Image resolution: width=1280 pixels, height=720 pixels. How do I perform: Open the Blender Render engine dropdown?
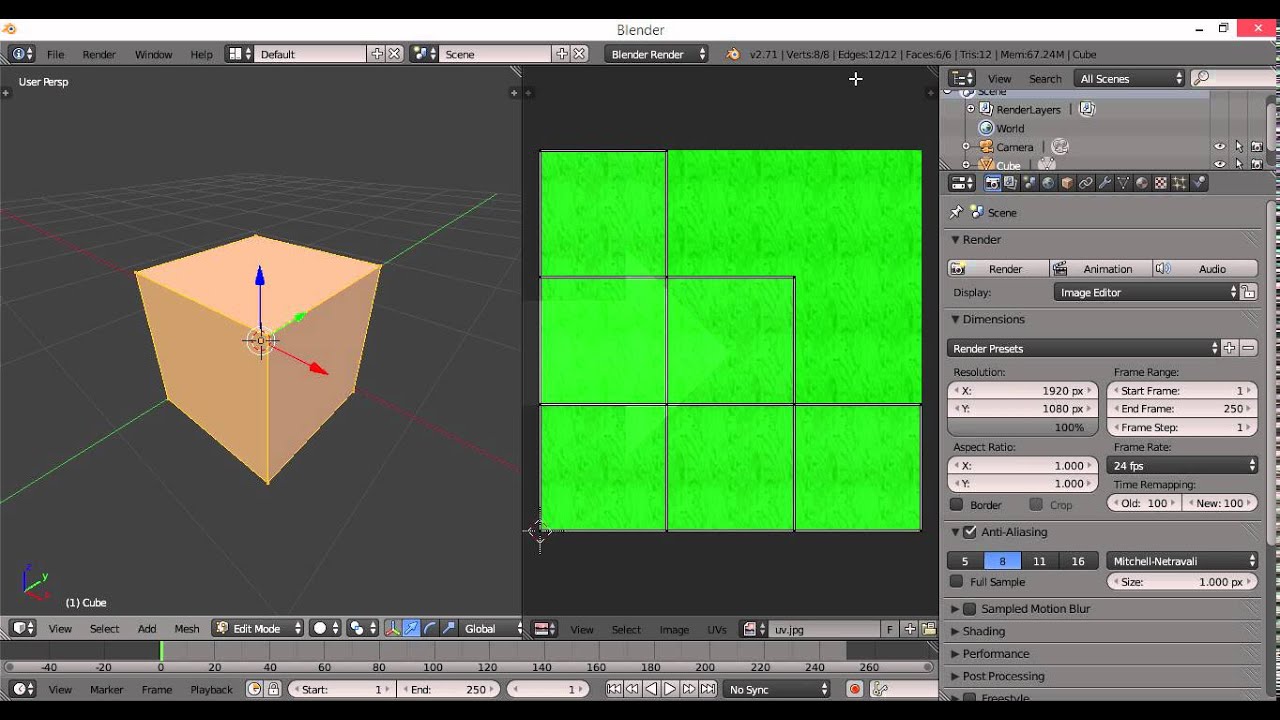(x=656, y=54)
